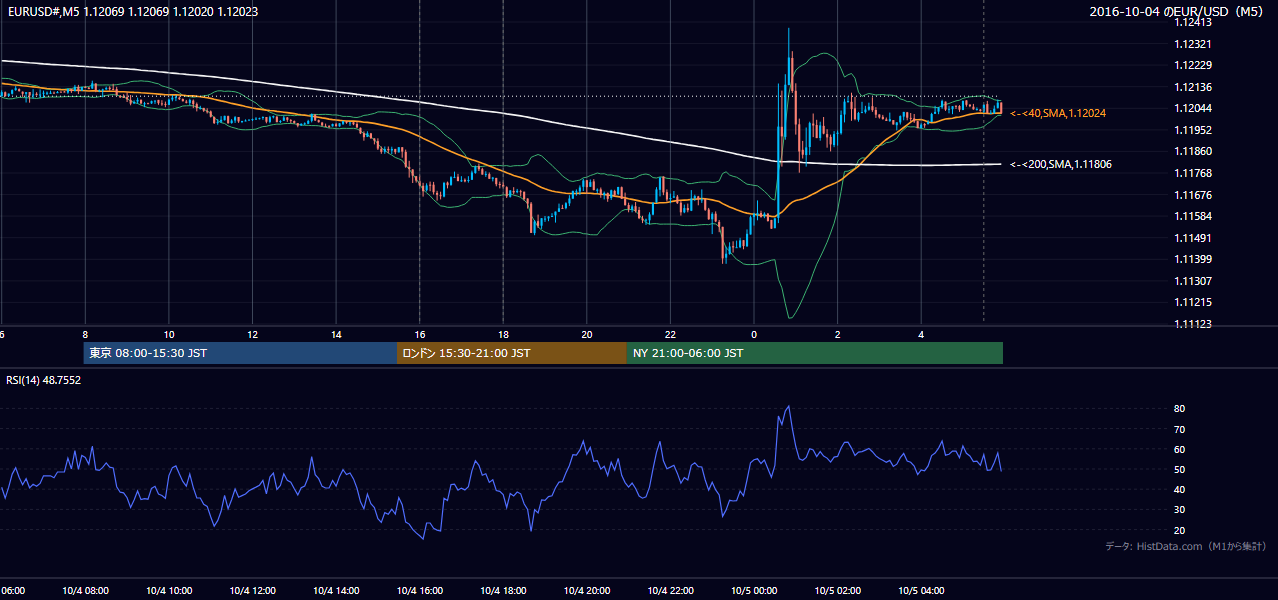
Task: Click RSI scale level 80
Action: pos(1180,409)
